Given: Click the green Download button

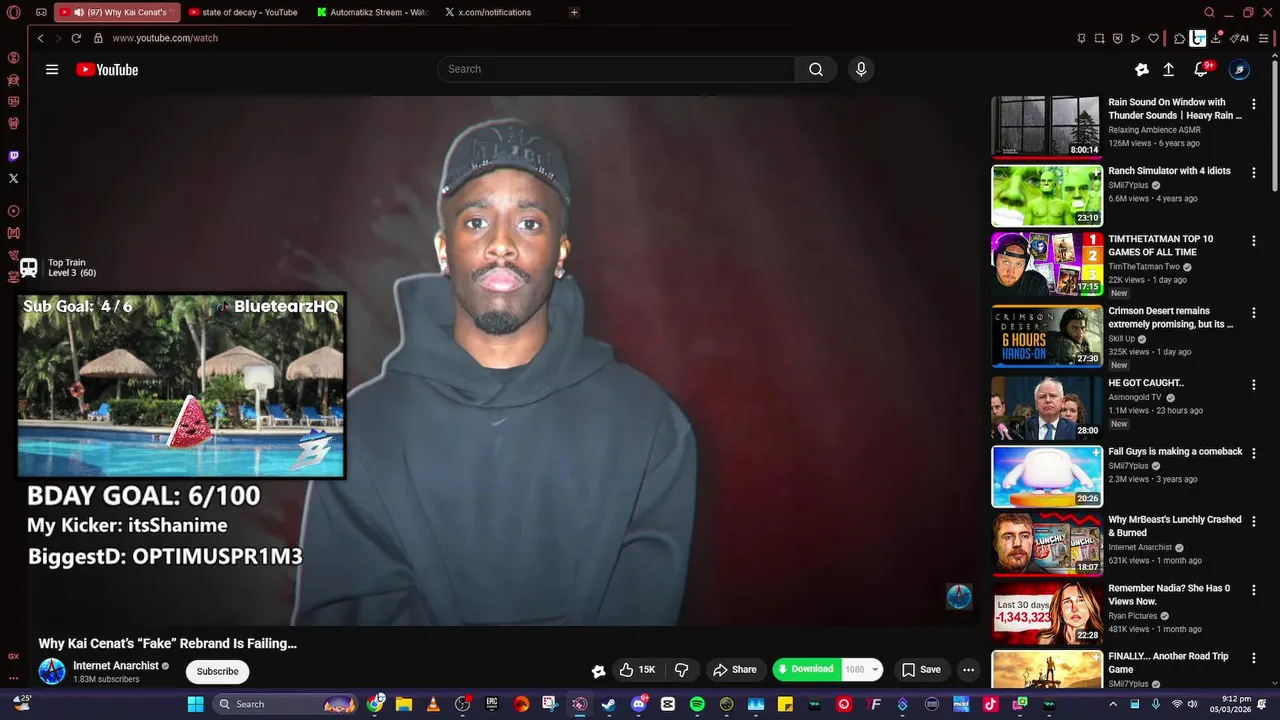Looking at the screenshot, I should point(806,670).
